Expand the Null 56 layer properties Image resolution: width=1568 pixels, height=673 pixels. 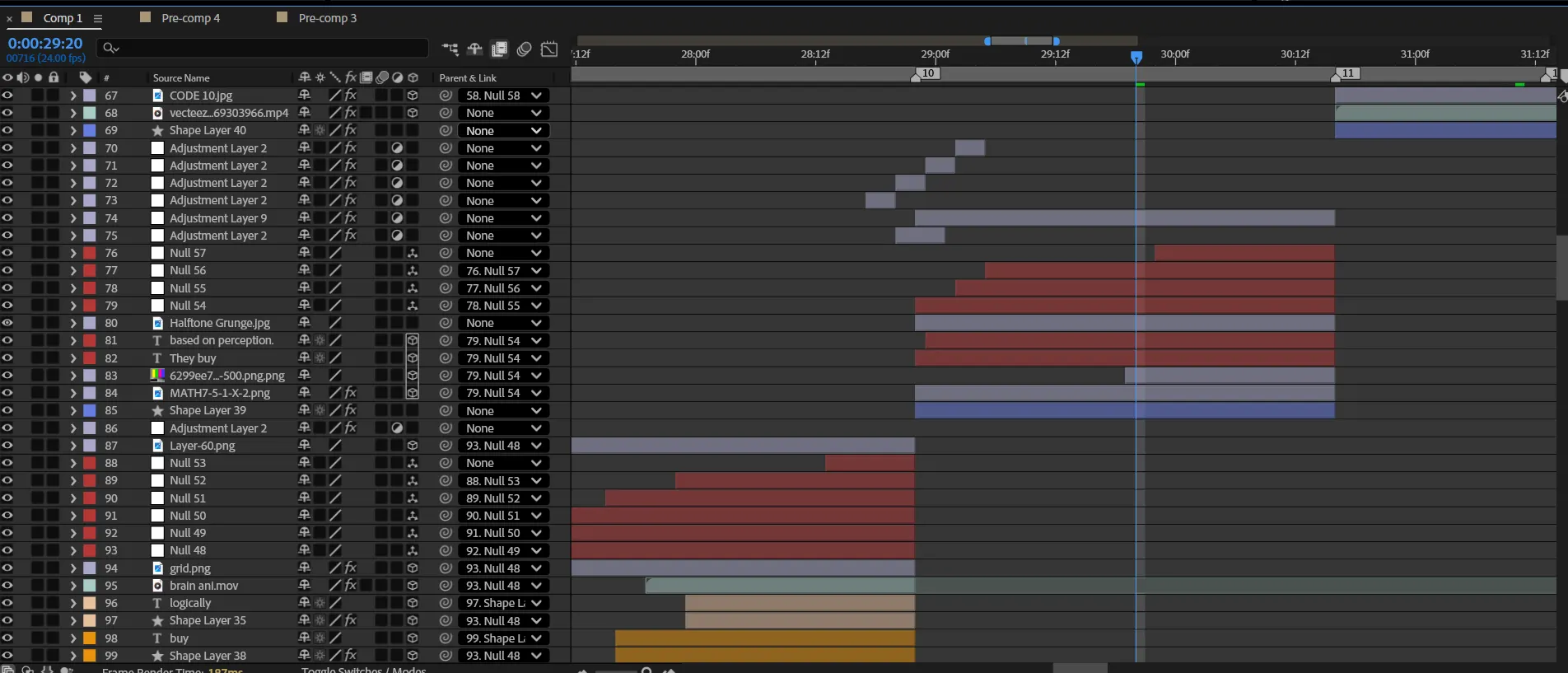point(72,271)
